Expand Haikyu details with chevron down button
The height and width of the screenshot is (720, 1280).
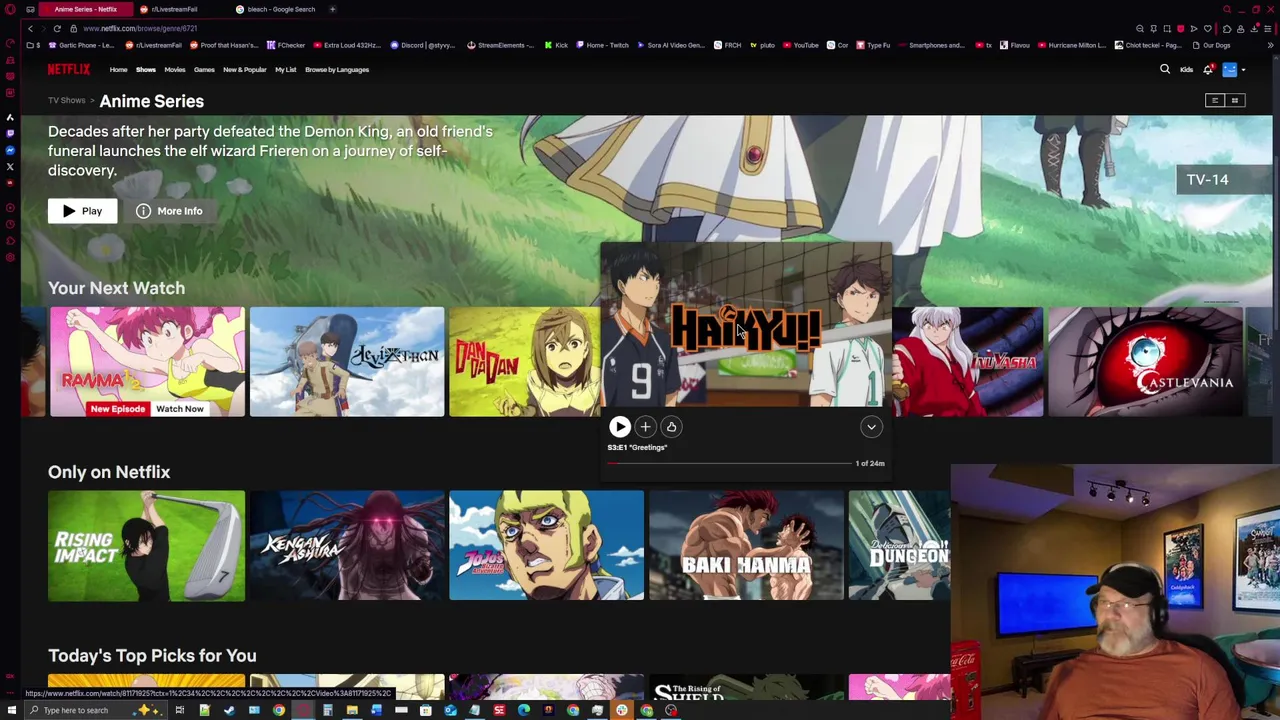[x=871, y=427]
